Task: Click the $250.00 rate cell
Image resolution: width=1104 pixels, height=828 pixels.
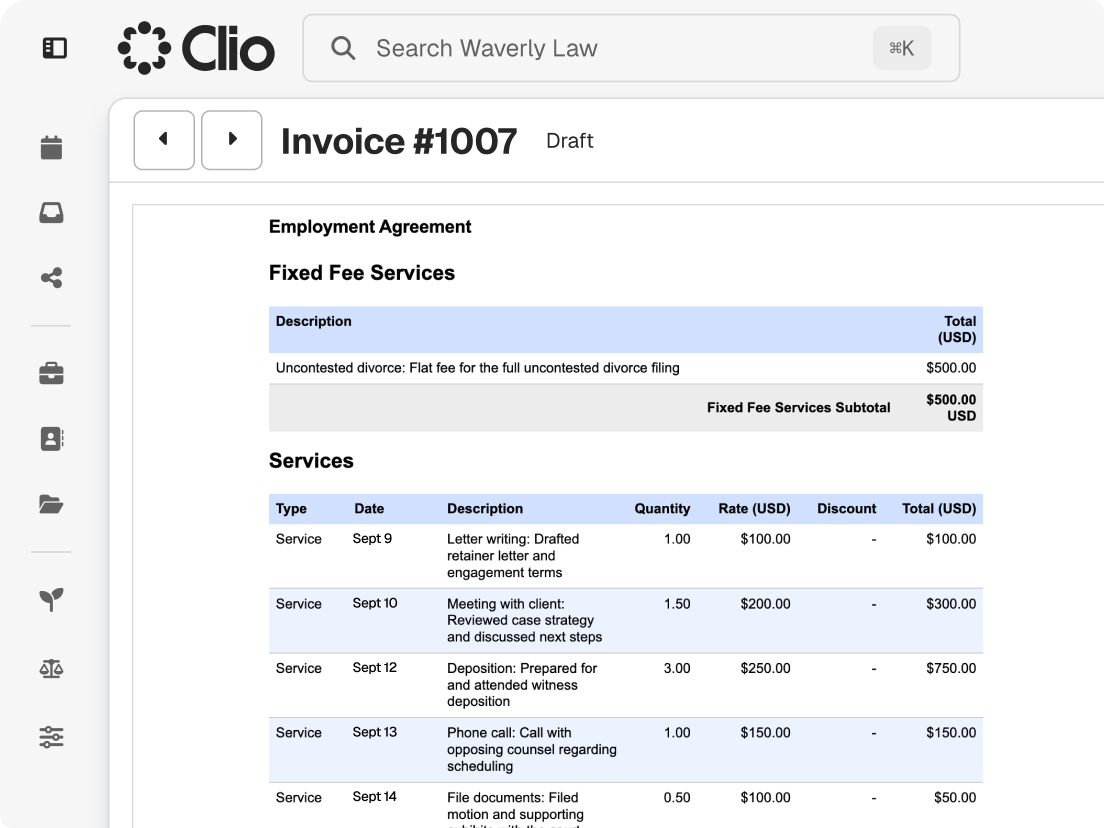Action: click(x=765, y=668)
